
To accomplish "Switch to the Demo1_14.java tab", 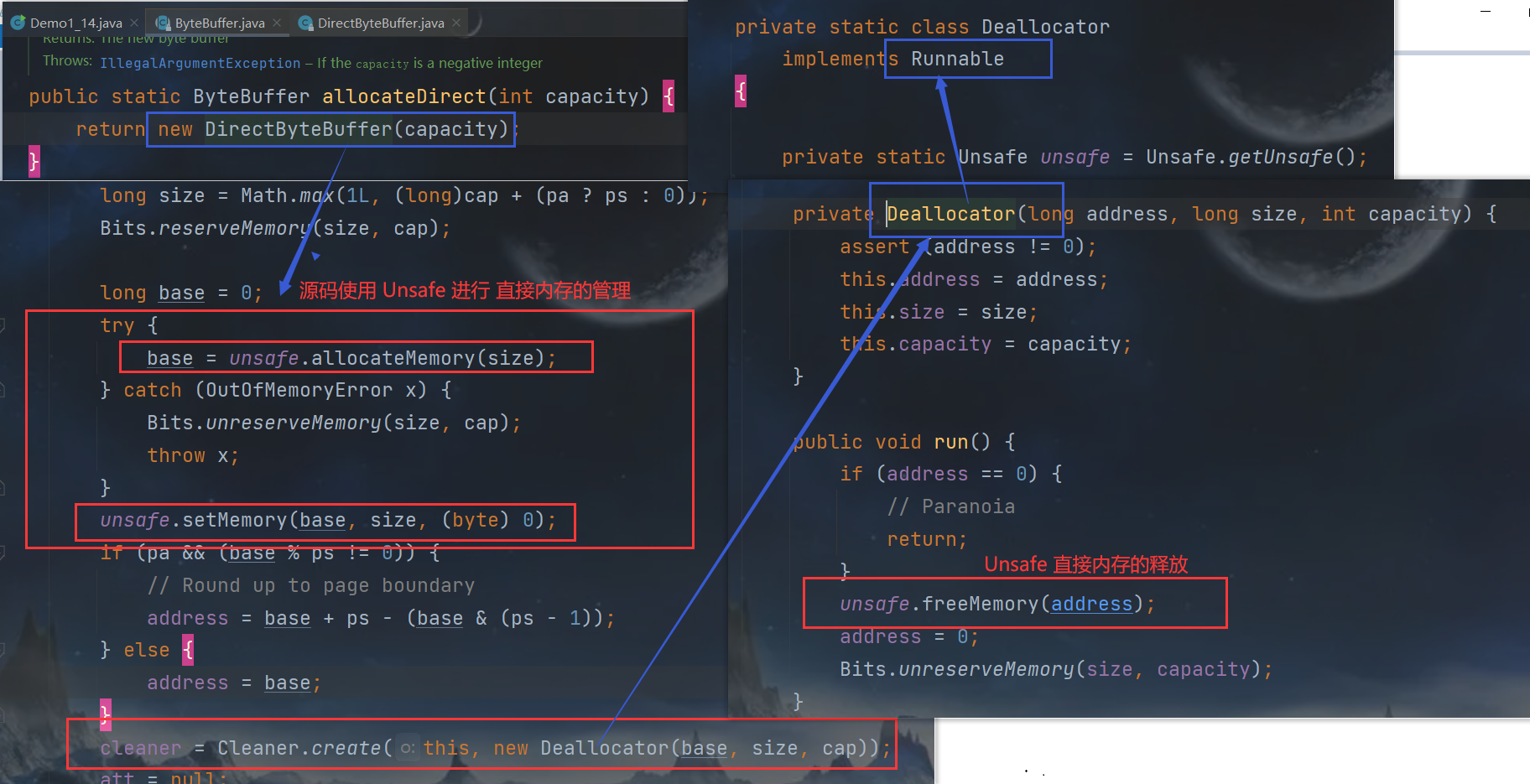I will pyautogui.click(x=75, y=23).
